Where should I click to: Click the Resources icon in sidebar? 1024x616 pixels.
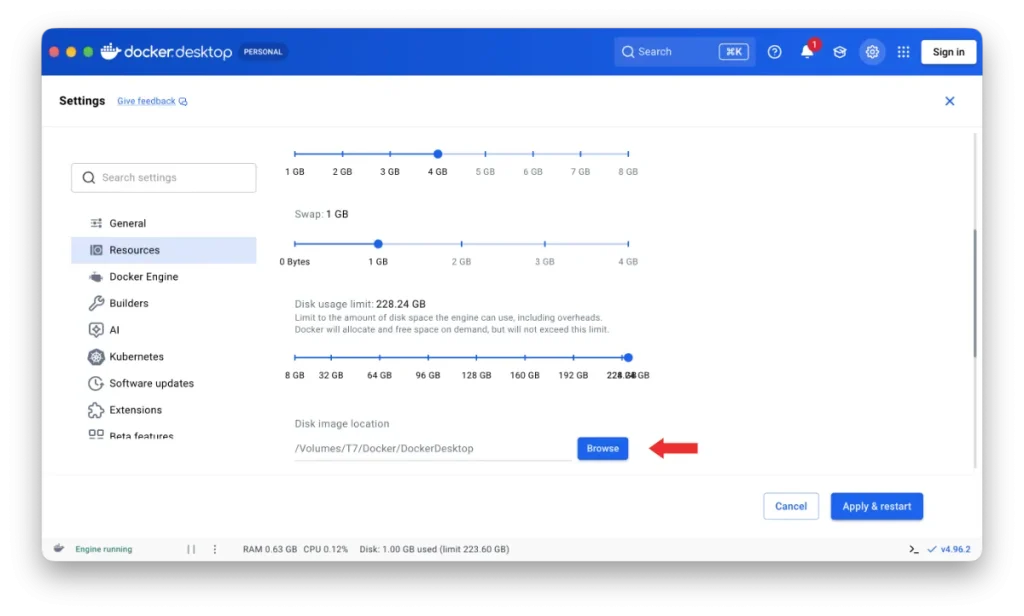click(x=96, y=250)
